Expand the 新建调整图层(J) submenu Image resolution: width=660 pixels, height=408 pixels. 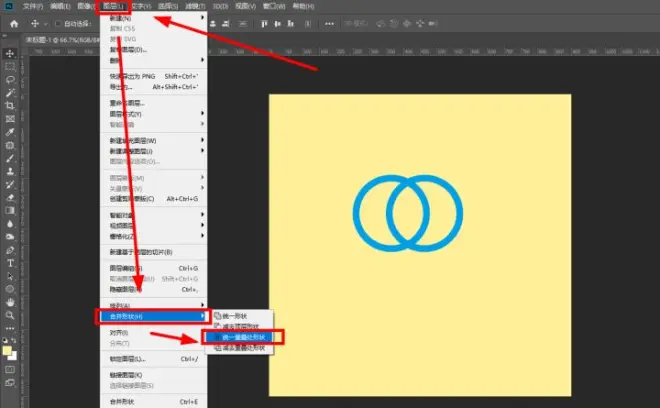coord(154,151)
